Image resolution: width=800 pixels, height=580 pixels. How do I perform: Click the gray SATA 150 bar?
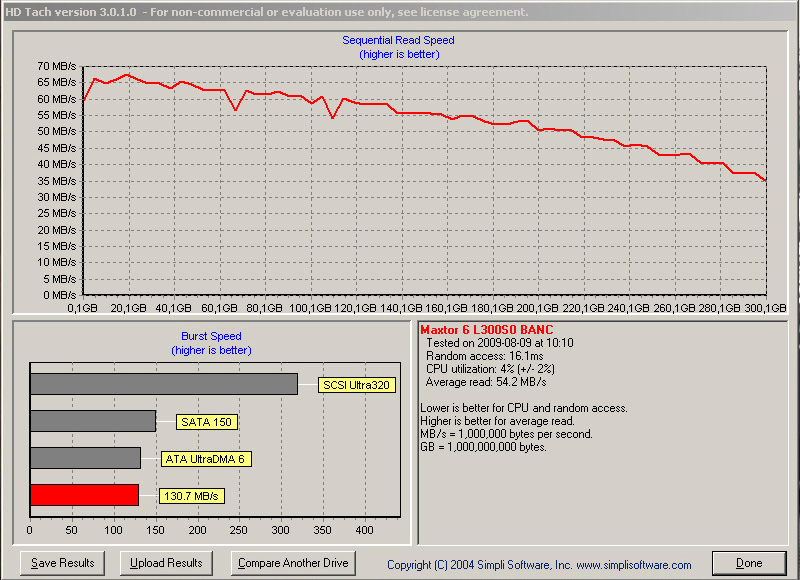click(93, 421)
